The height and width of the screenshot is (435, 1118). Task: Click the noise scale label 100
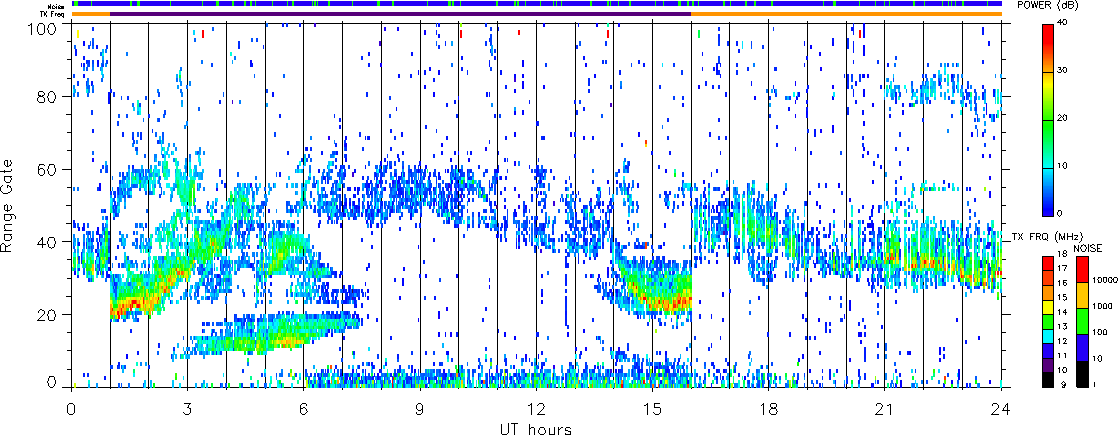click(1098, 333)
